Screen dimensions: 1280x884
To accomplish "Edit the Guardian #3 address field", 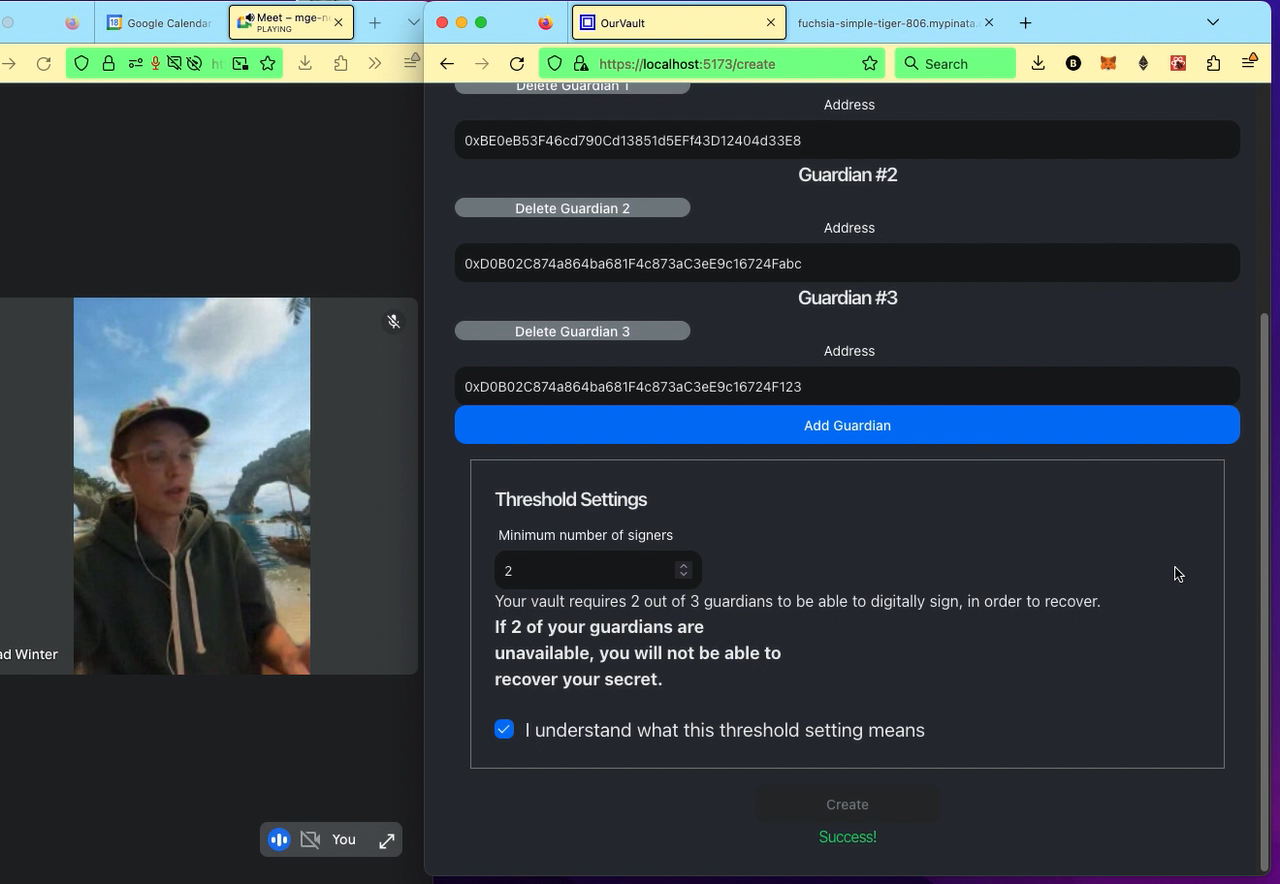I will [847, 386].
